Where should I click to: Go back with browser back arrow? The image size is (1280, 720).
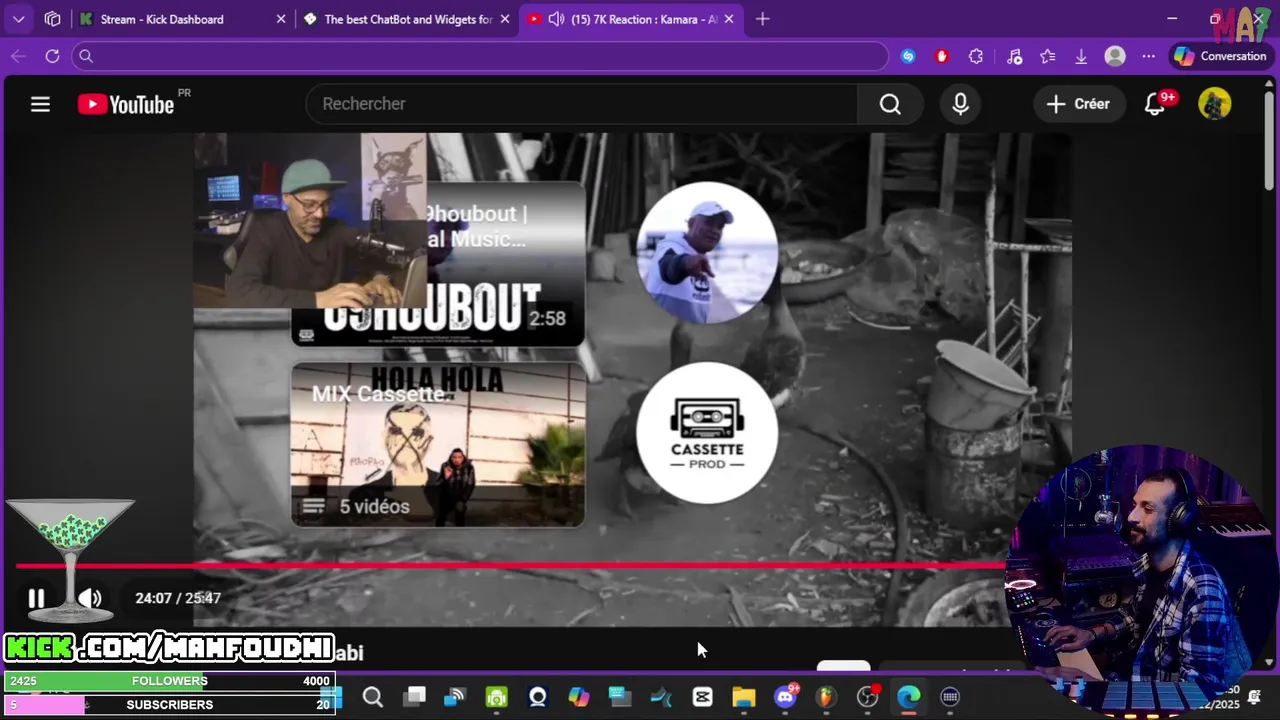point(18,56)
